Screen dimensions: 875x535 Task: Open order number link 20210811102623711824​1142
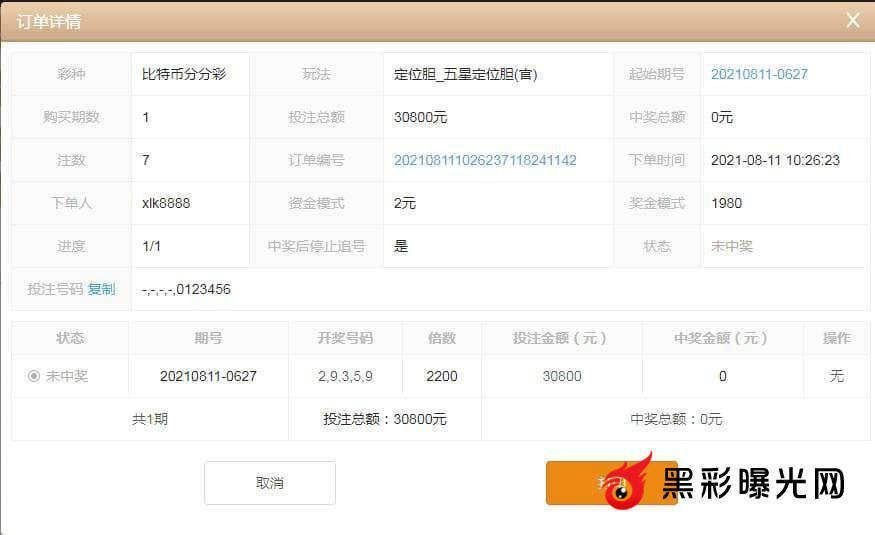coord(485,160)
